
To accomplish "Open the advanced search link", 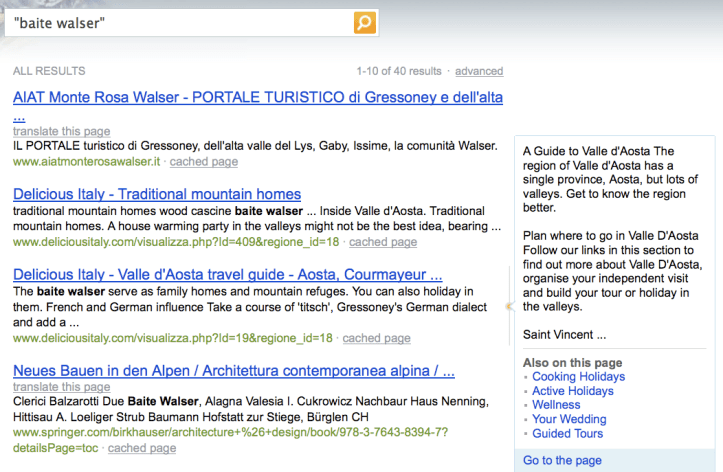I will click(479, 71).
